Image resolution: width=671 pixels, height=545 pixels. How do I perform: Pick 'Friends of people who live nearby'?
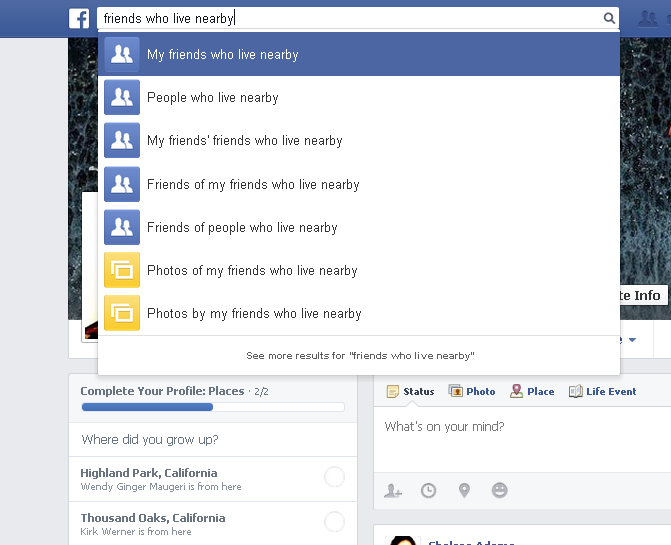point(359,227)
